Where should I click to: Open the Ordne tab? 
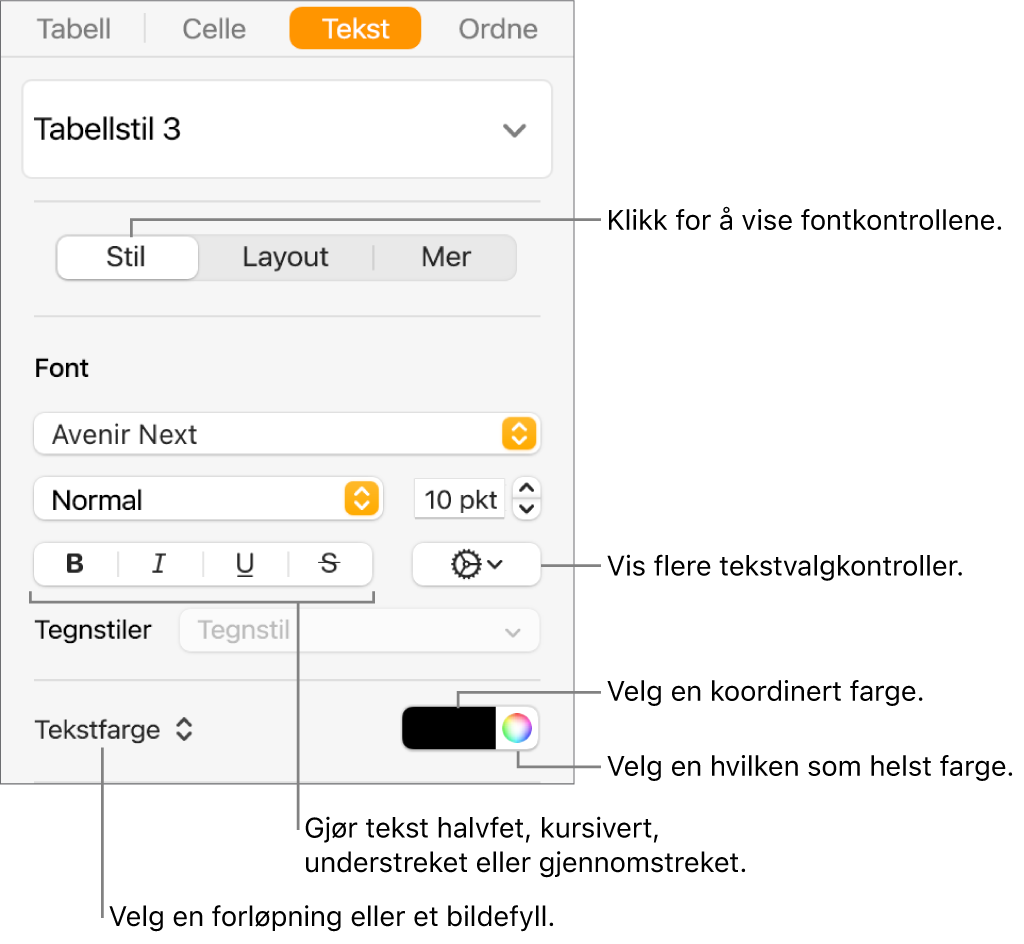(x=498, y=29)
